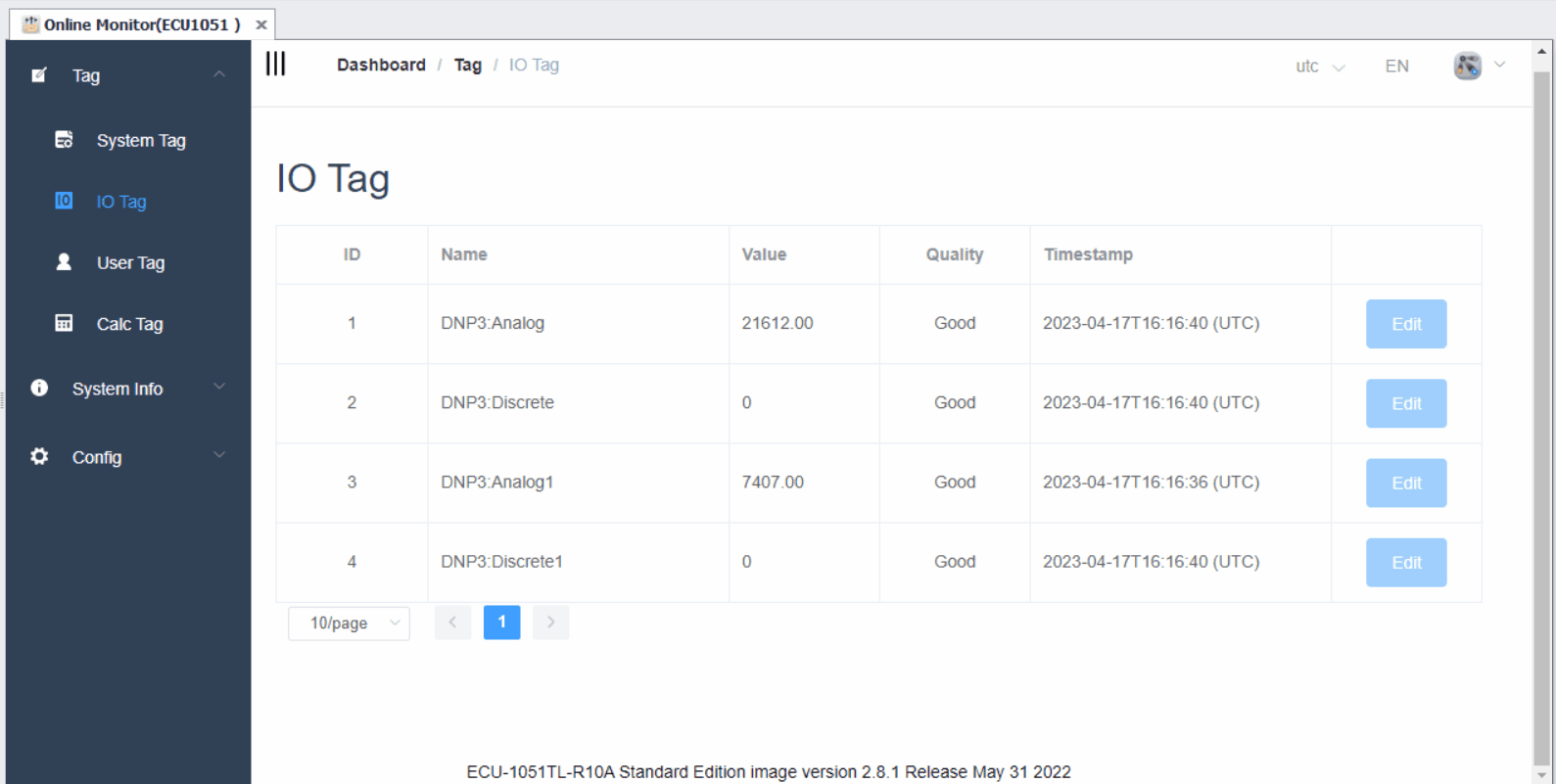Viewport: 1556px width, 784px height.
Task: Click the Tag pencil icon in sidebar
Action: click(39, 75)
